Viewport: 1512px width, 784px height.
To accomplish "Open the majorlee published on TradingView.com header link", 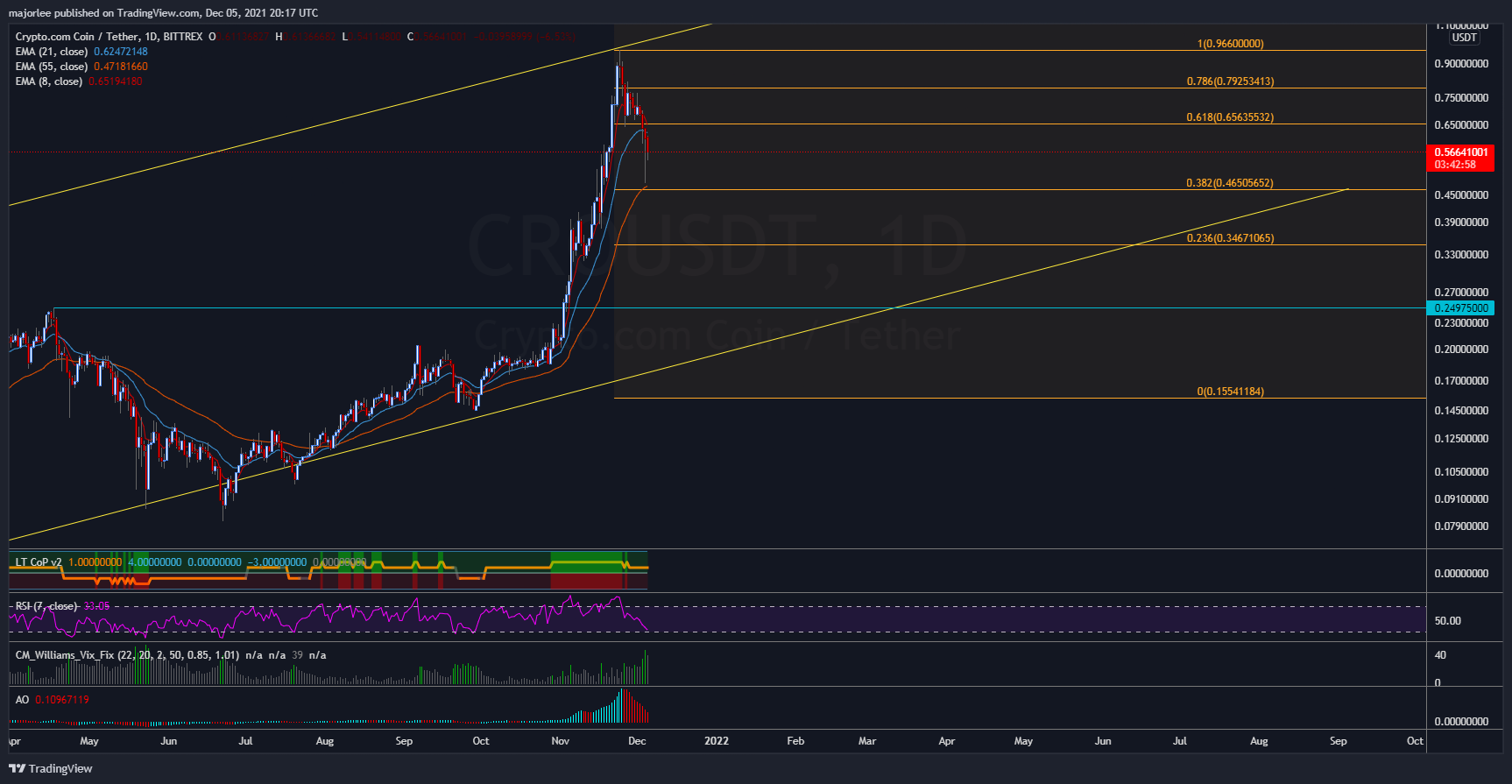I will pos(163,12).
